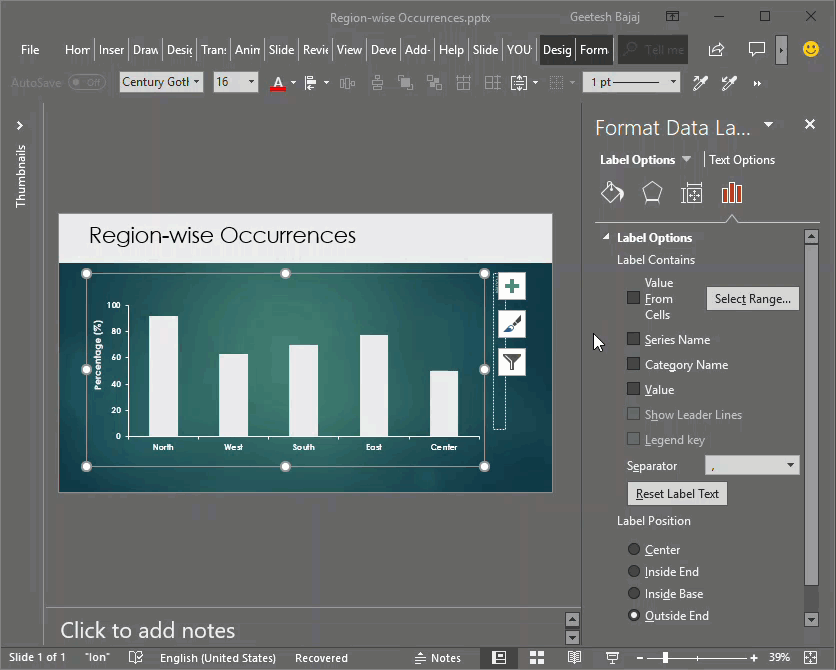
Task: Select the Label Options chart icon
Action: (732, 192)
